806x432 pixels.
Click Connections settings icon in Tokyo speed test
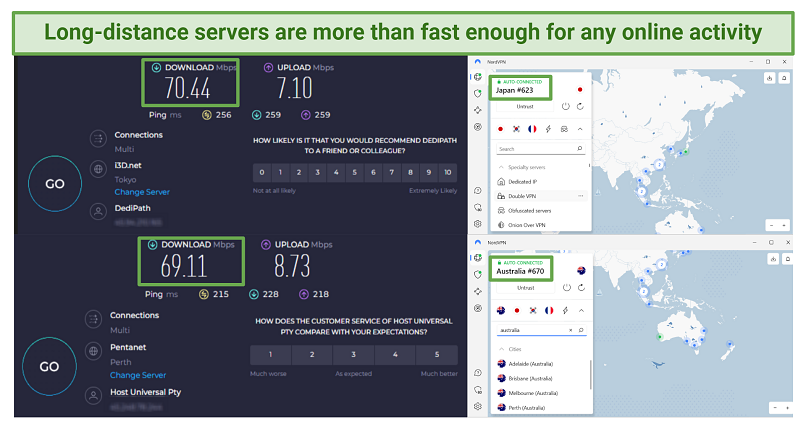pos(98,138)
